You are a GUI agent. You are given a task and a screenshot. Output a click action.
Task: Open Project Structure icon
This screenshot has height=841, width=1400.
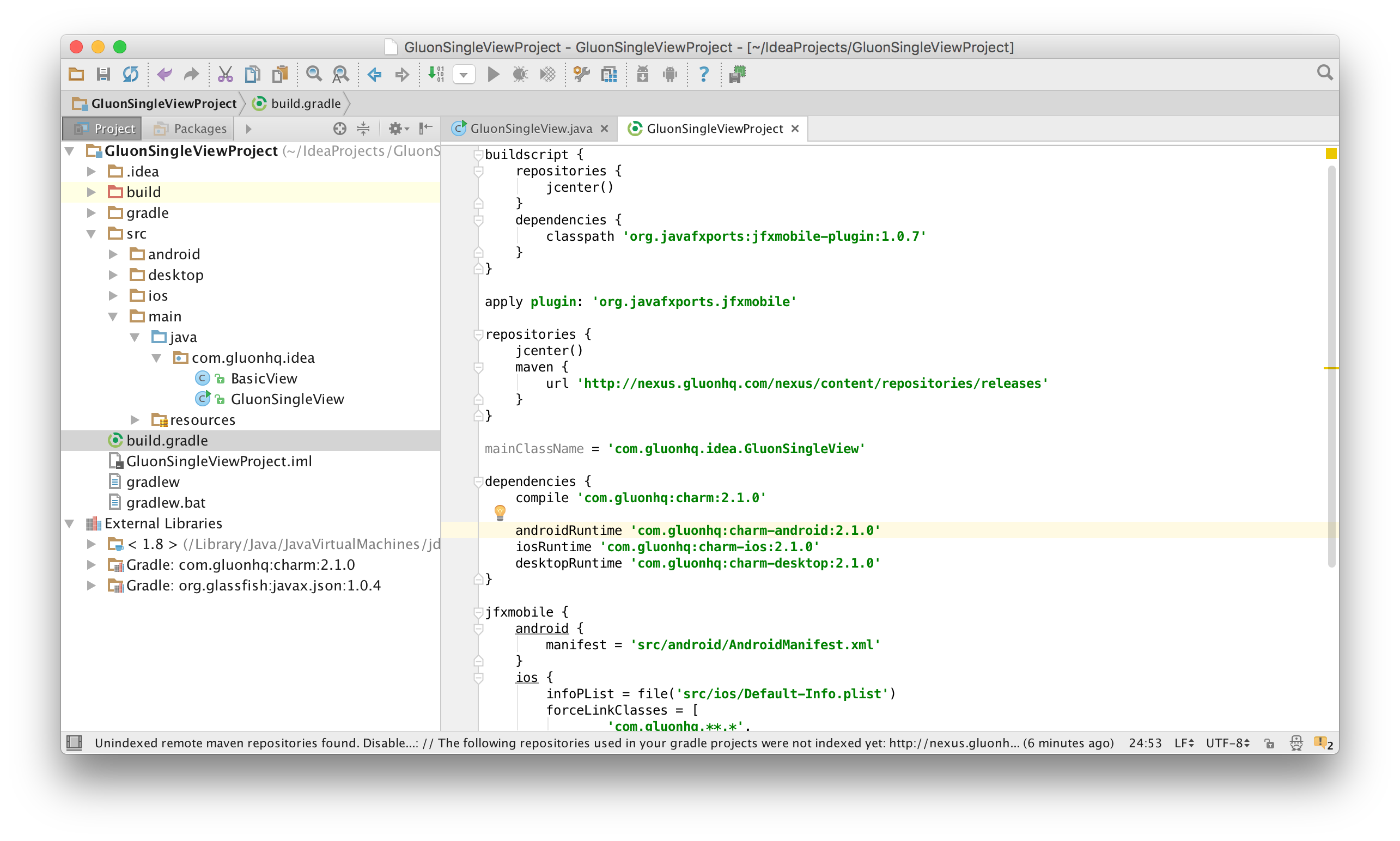pos(610,74)
